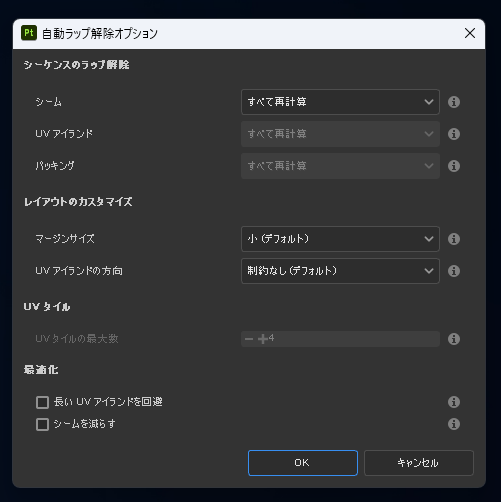
Task: Click info icon next to シーム dropdown
Action: tap(454, 102)
